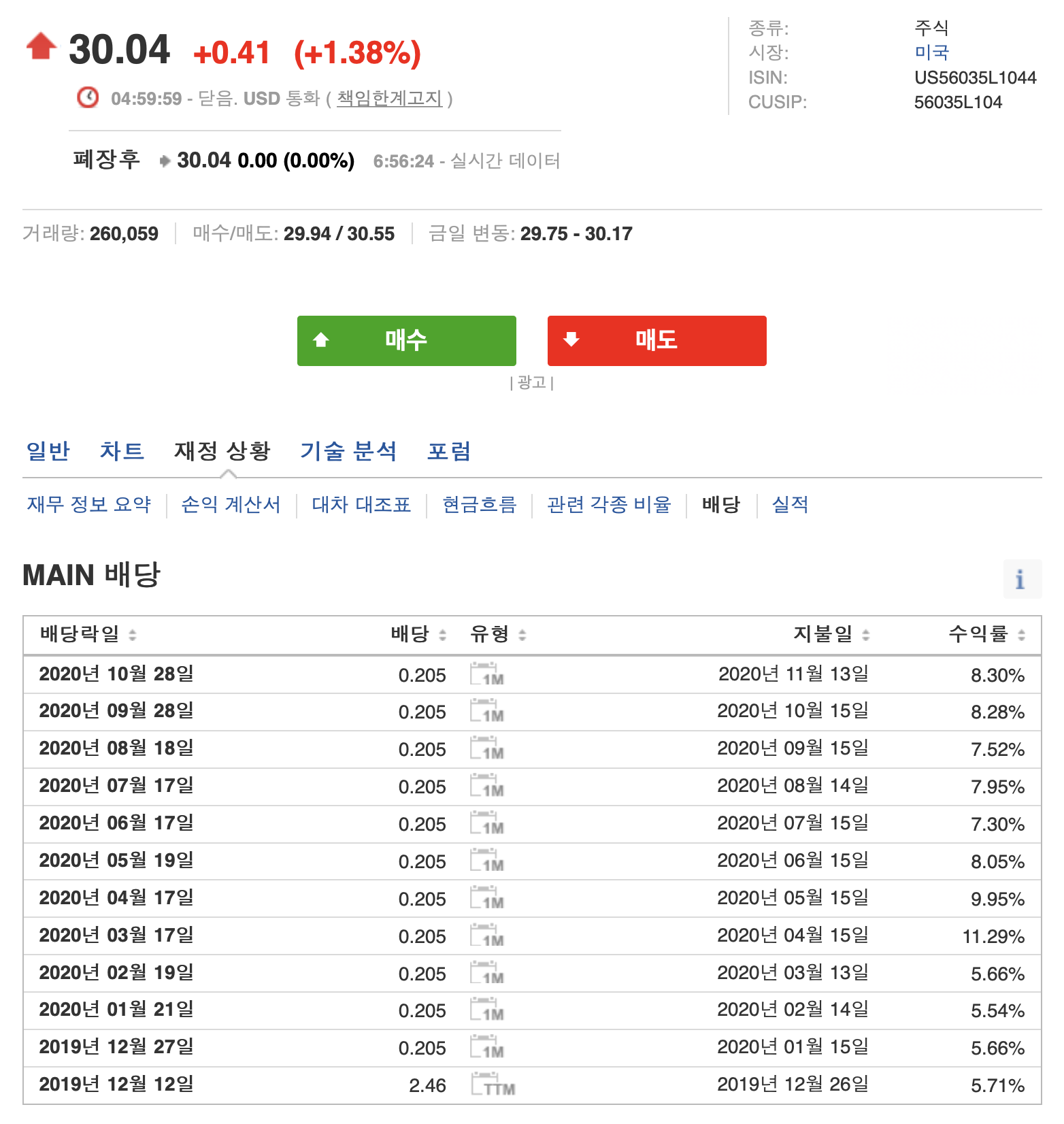The width and height of the screenshot is (1064, 1124).
Task: Open the 차트 tab
Action: click(x=122, y=450)
